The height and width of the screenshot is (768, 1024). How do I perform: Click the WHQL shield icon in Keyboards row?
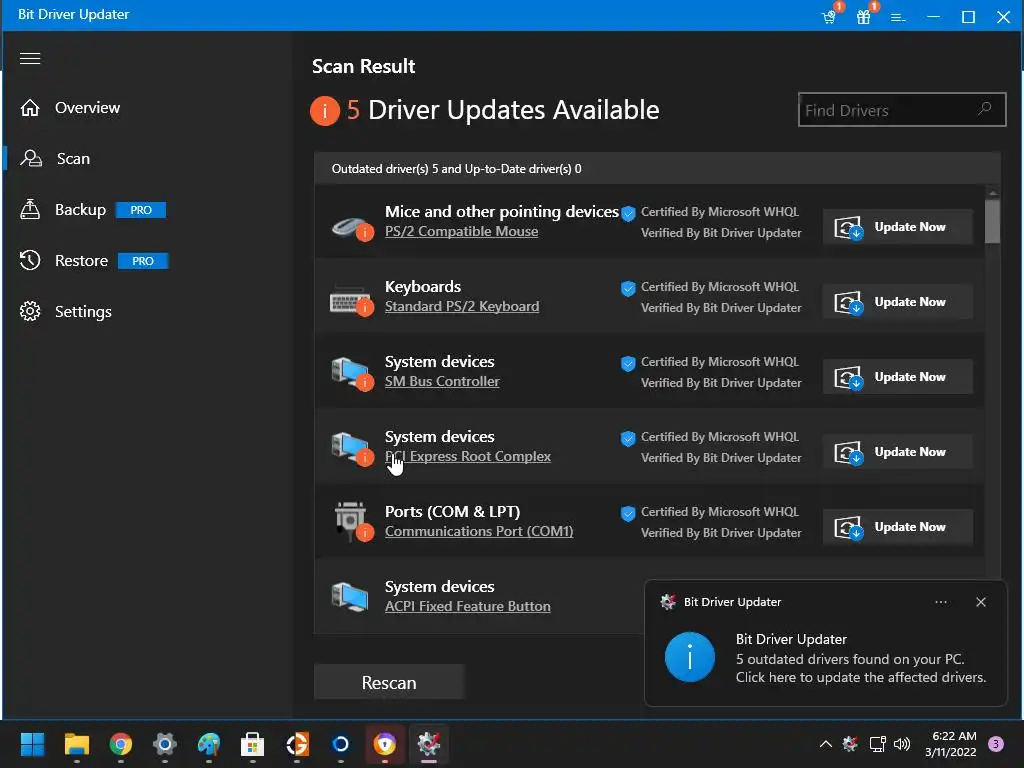tap(628, 289)
